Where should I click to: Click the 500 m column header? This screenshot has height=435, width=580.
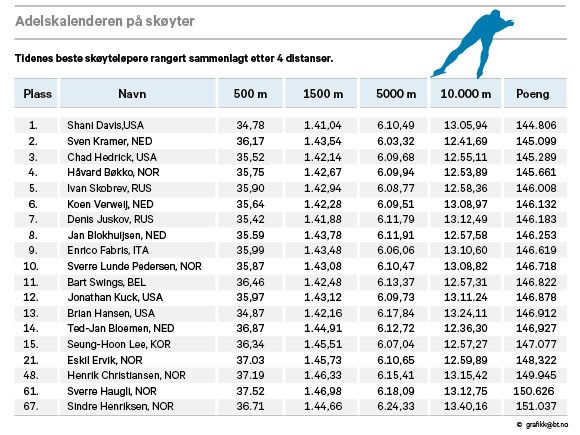(250, 94)
